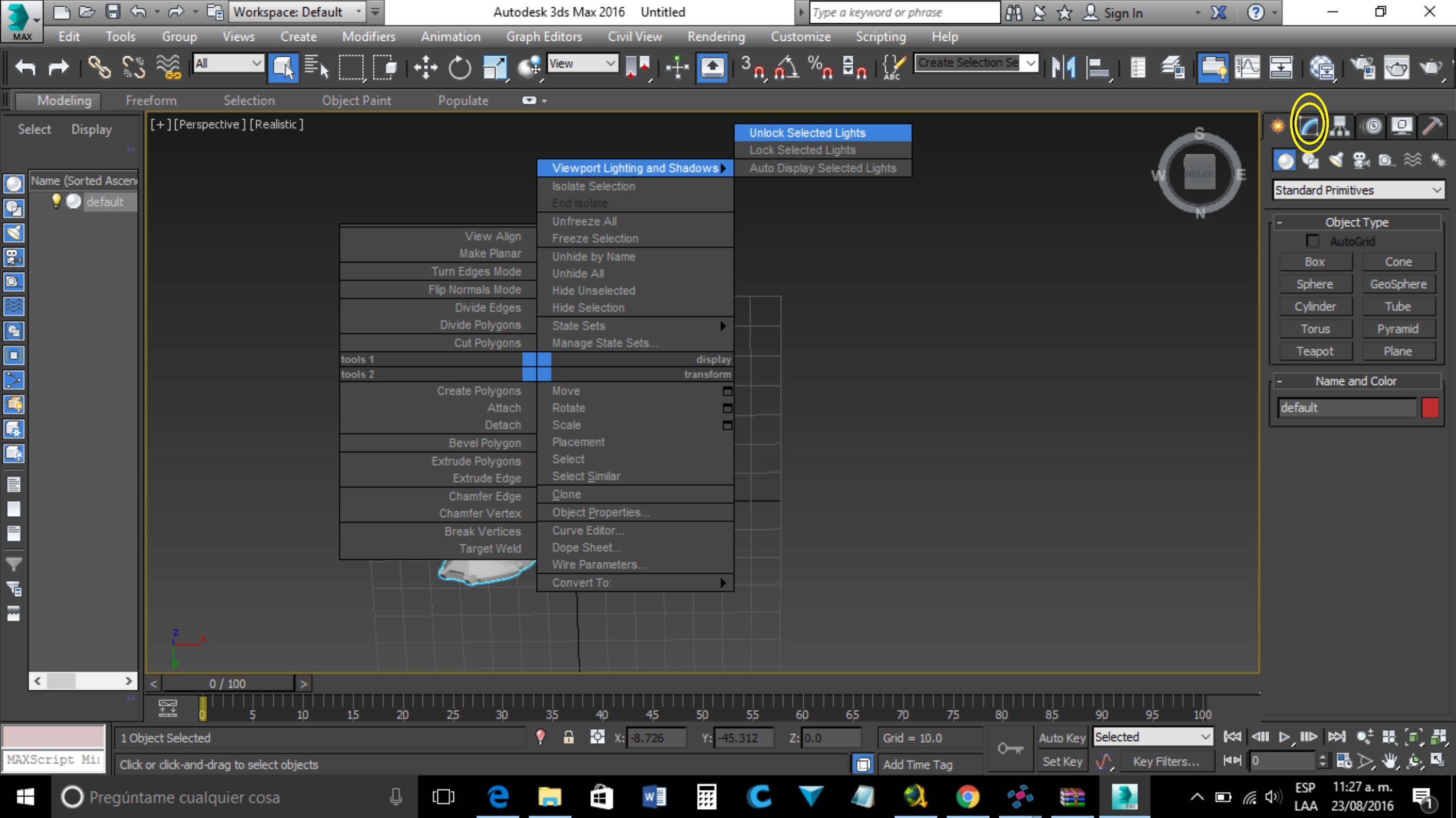Open the Hierarchy command panel tab
This screenshot has height=818, width=1456.
click(x=1340, y=126)
